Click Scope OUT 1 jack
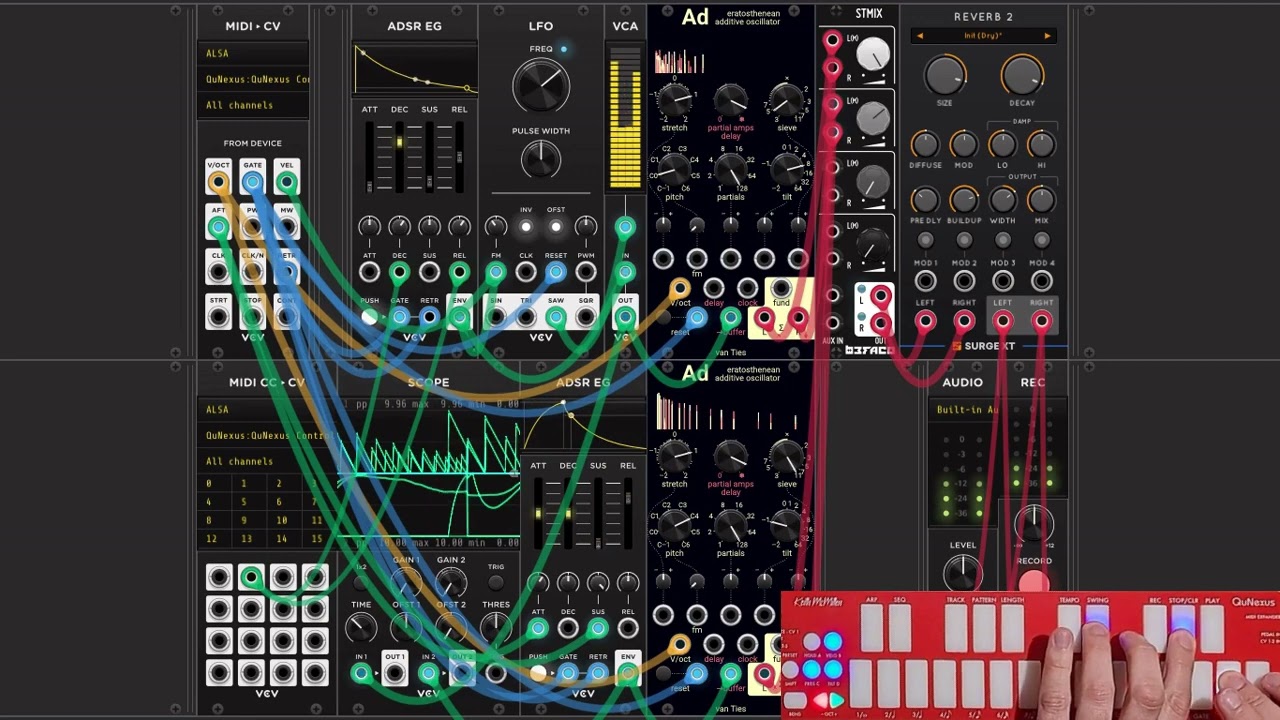Image resolution: width=1280 pixels, height=720 pixels. [x=394, y=673]
